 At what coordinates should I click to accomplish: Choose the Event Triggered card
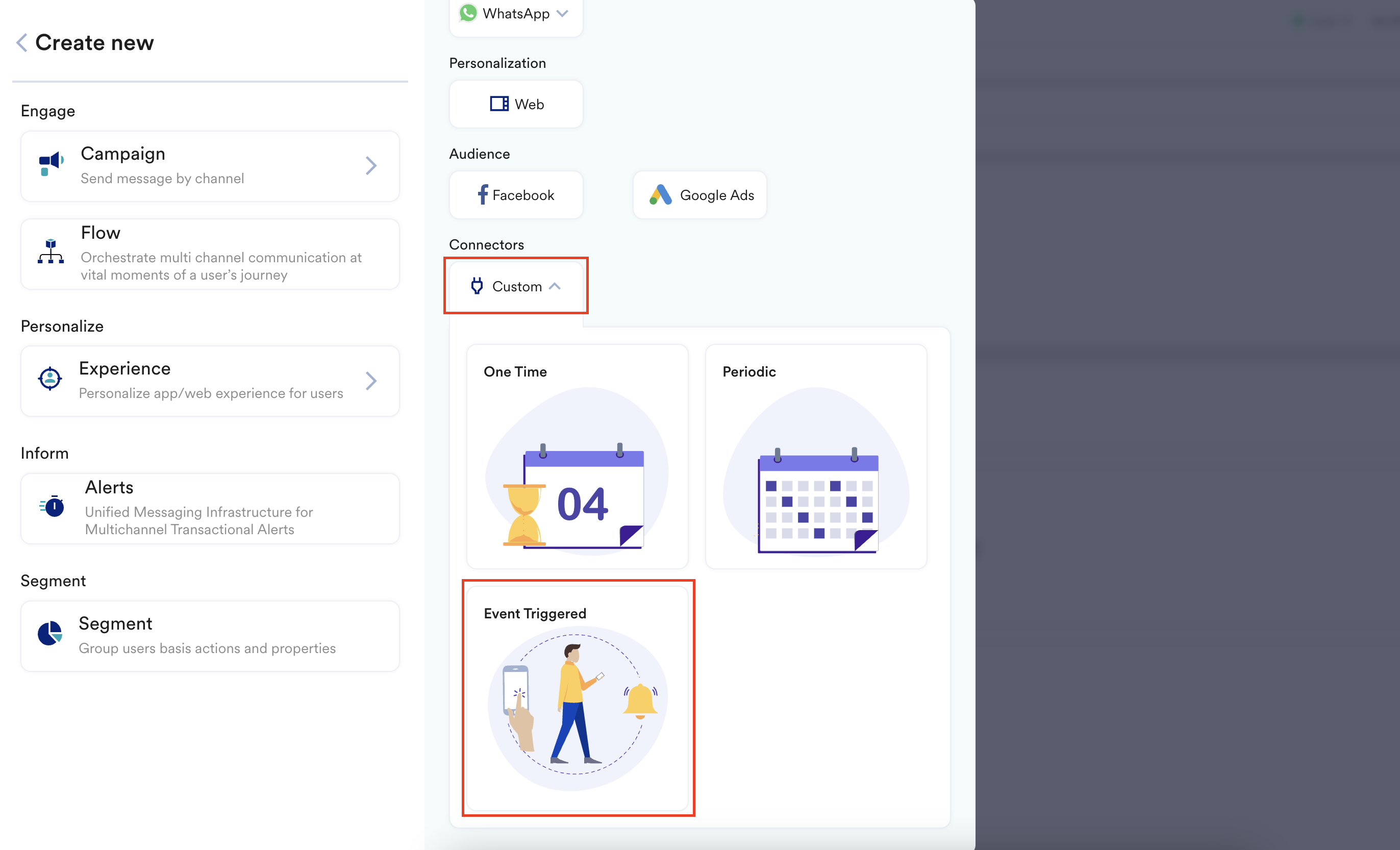click(577, 698)
